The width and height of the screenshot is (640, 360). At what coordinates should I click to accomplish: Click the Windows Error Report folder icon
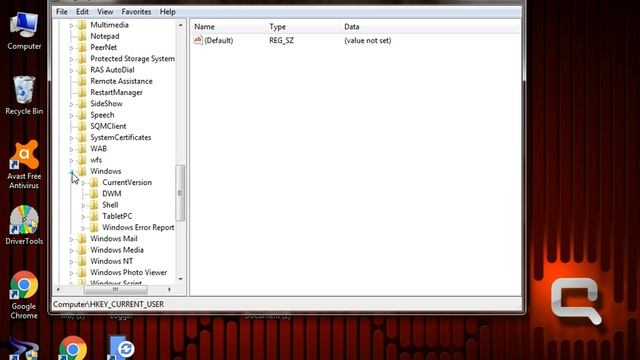click(x=94, y=227)
